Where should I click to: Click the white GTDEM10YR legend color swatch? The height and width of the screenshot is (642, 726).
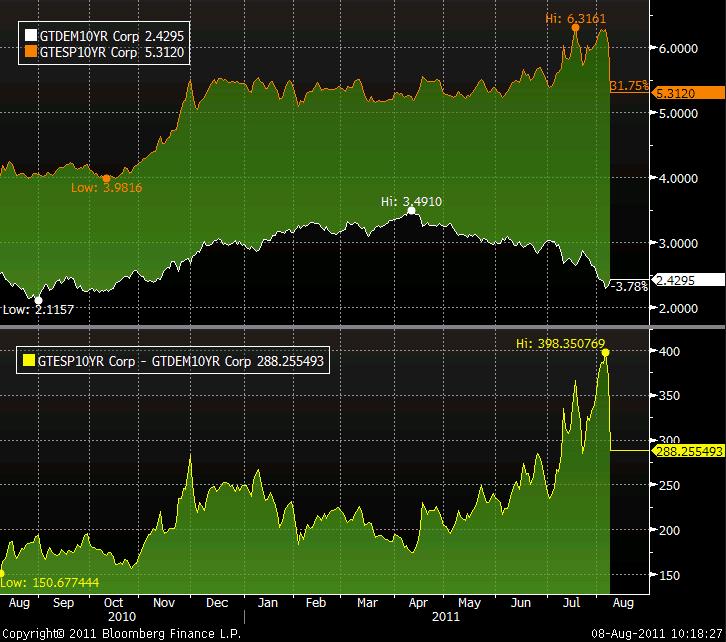pos(29,33)
